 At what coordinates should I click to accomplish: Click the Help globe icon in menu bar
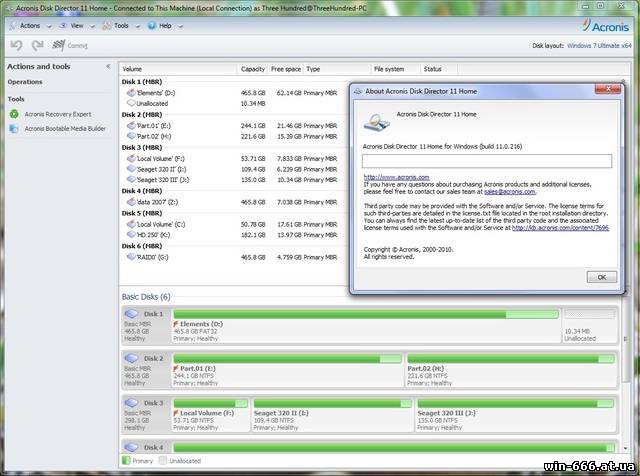click(152, 26)
